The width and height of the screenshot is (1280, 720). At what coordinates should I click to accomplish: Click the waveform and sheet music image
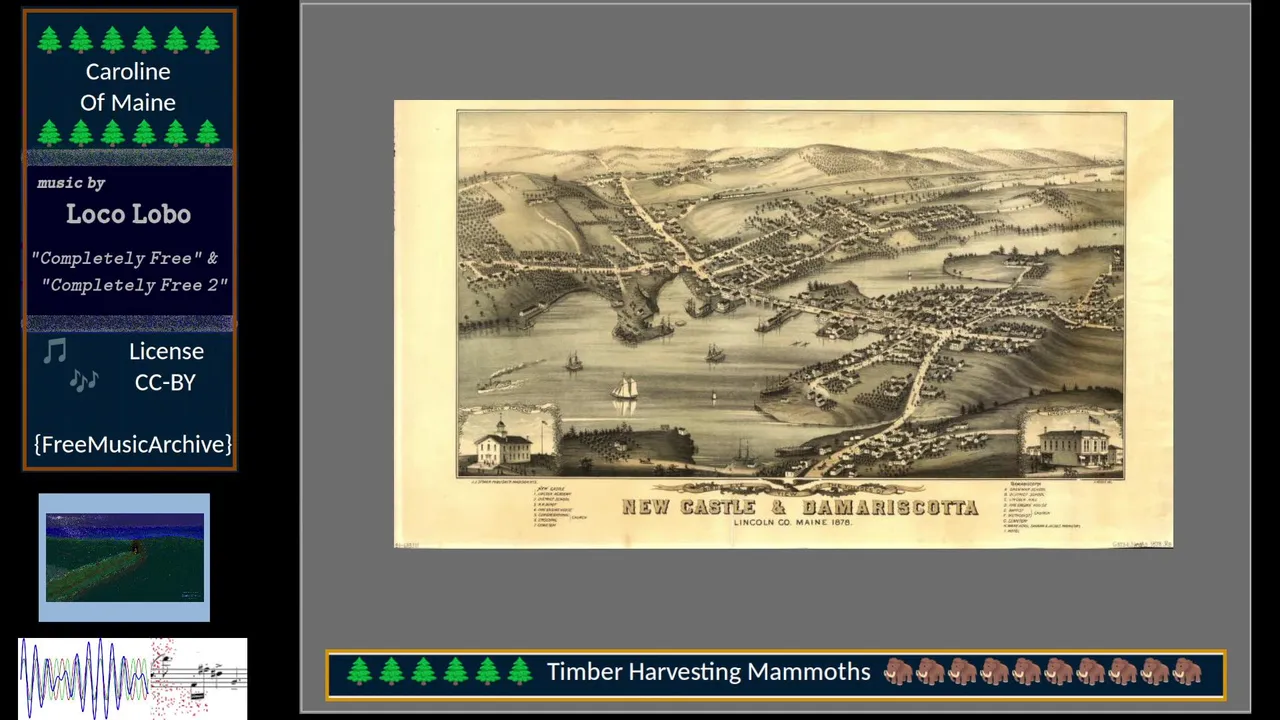click(132, 678)
